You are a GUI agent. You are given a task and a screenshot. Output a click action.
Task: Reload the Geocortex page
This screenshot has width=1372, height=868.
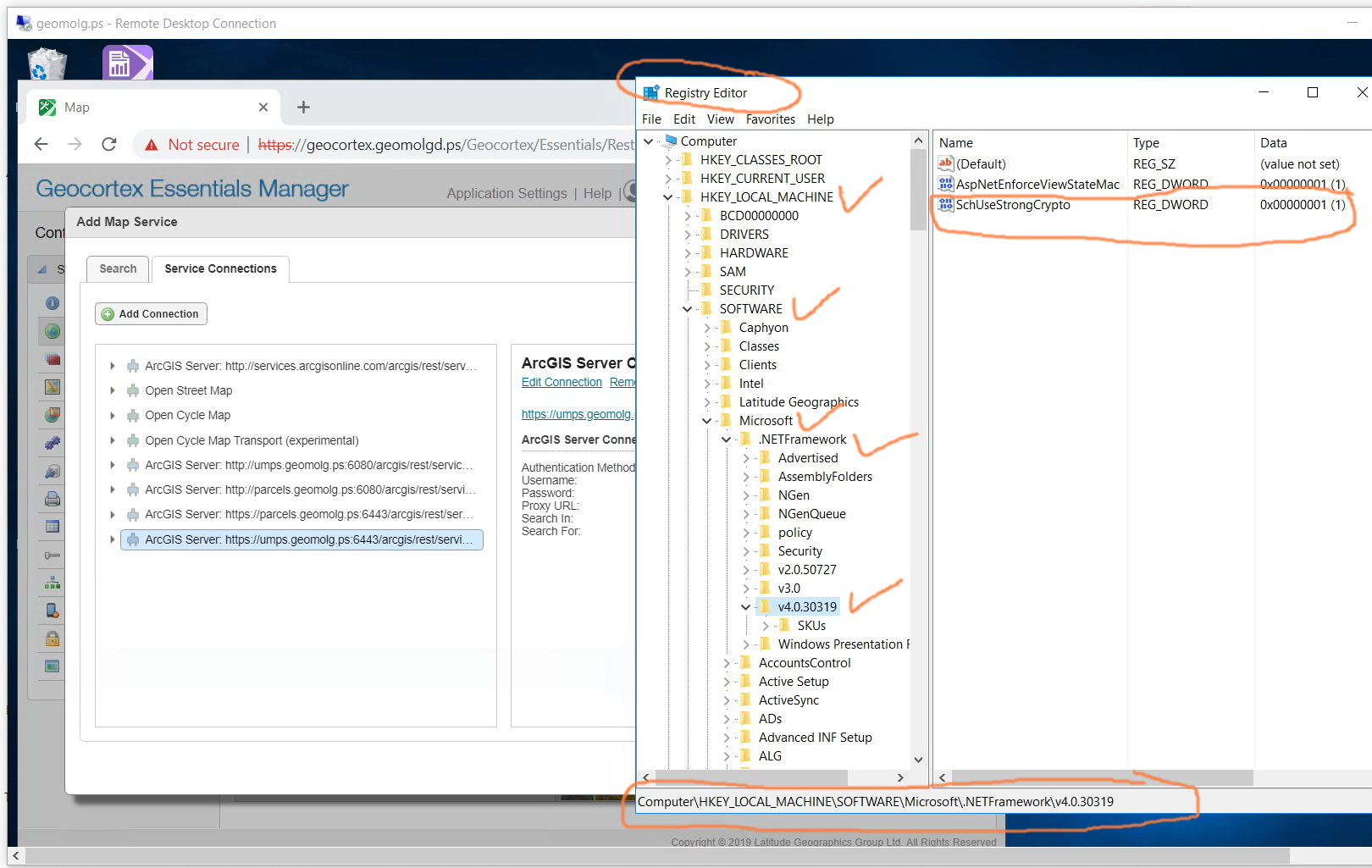tap(109, 145)
